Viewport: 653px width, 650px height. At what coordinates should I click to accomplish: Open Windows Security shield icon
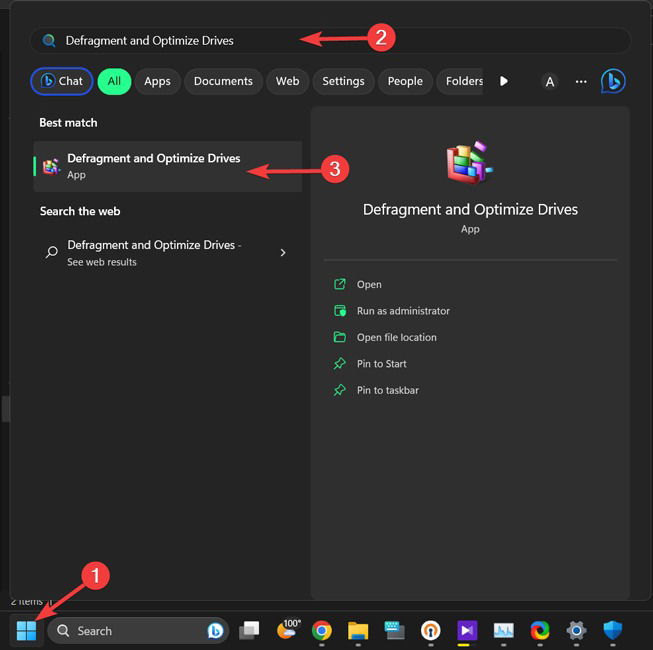click(613, 630)
